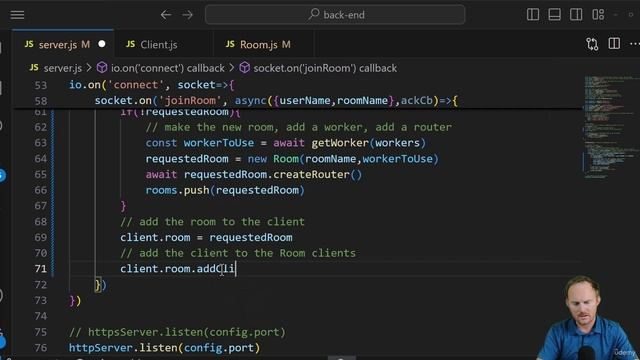Click line number 62 in the gutter

40,127
